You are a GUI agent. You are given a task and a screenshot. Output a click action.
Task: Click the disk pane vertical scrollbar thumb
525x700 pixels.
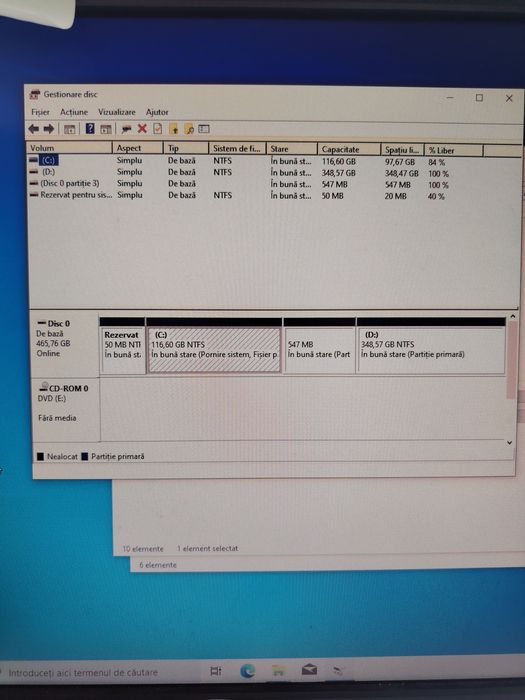point(512,360)
